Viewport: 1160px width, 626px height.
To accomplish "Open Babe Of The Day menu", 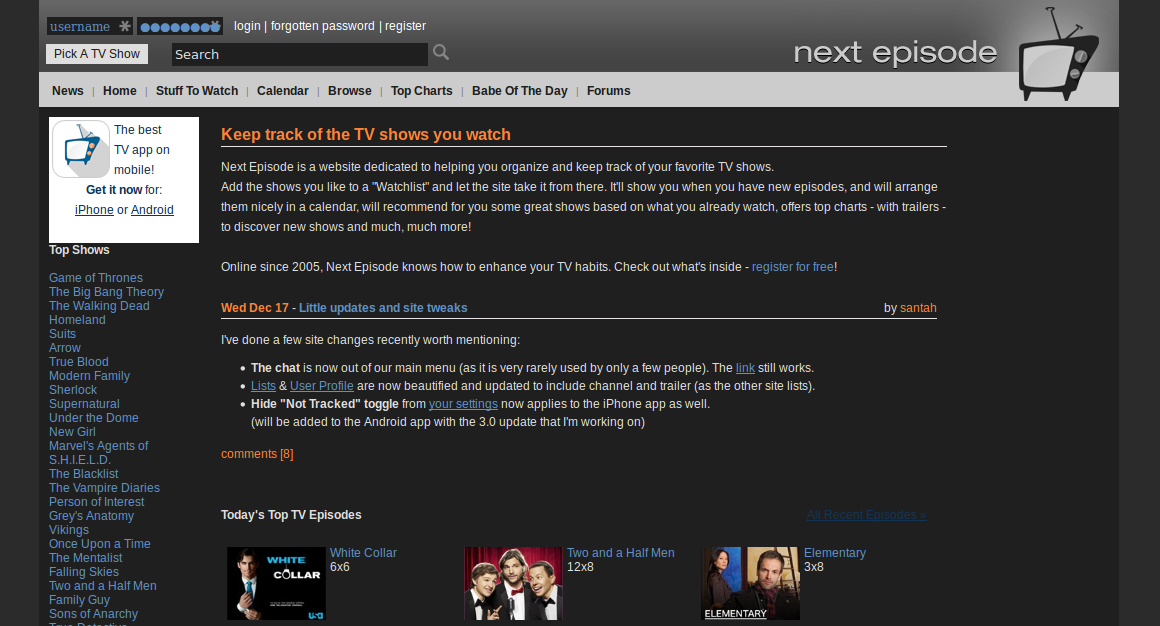I will pyautogui.click(x=519, y=91).
